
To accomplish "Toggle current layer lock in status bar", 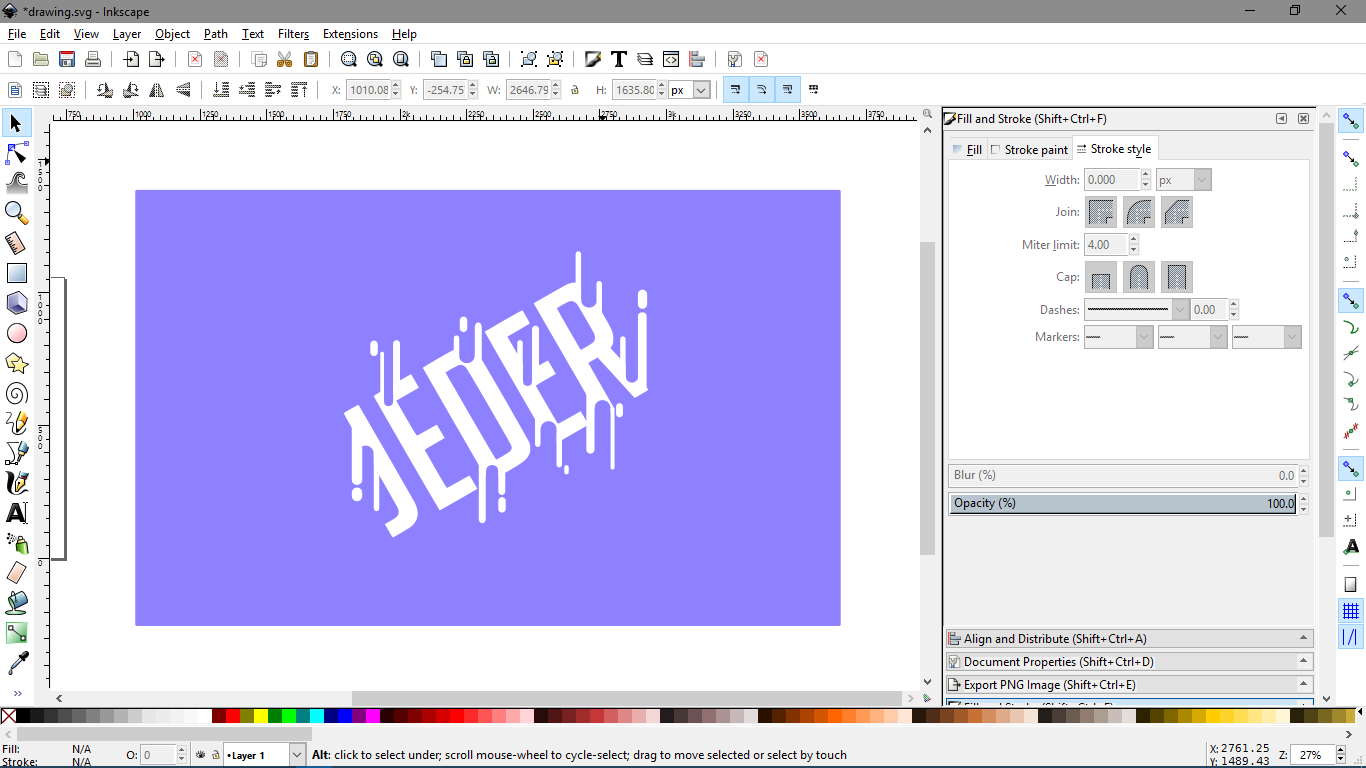I will pos(215,755).
